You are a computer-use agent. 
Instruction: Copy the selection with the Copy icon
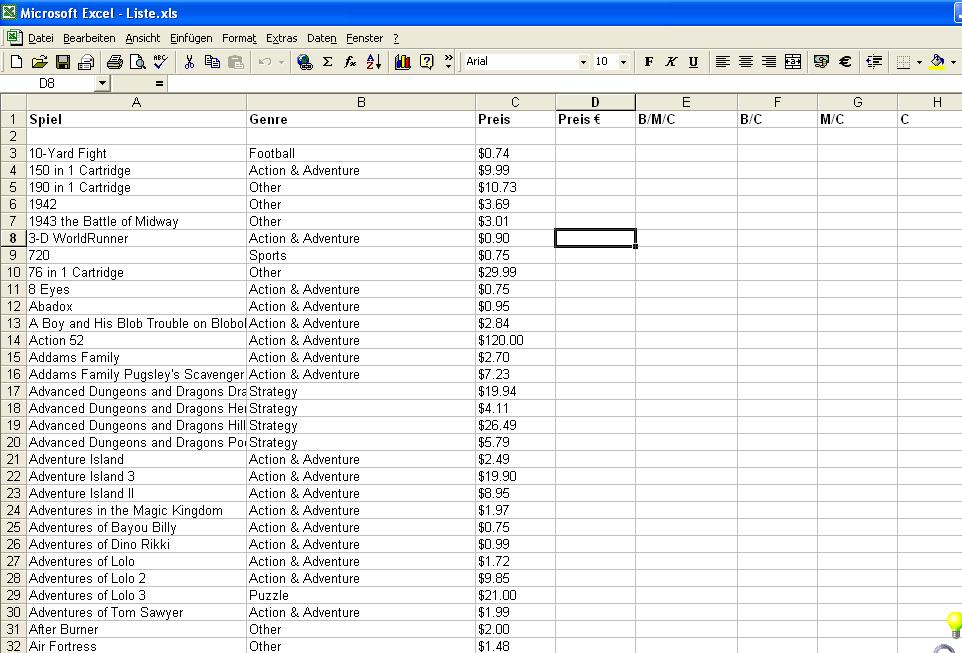tap(212, 62)
